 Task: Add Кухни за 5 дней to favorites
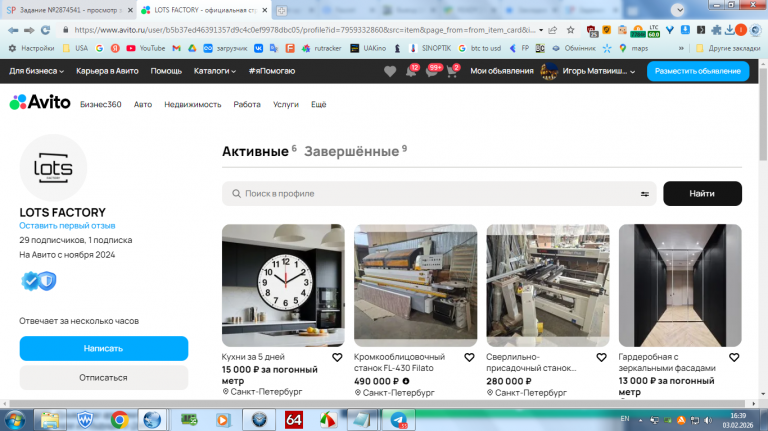(337, 358)
